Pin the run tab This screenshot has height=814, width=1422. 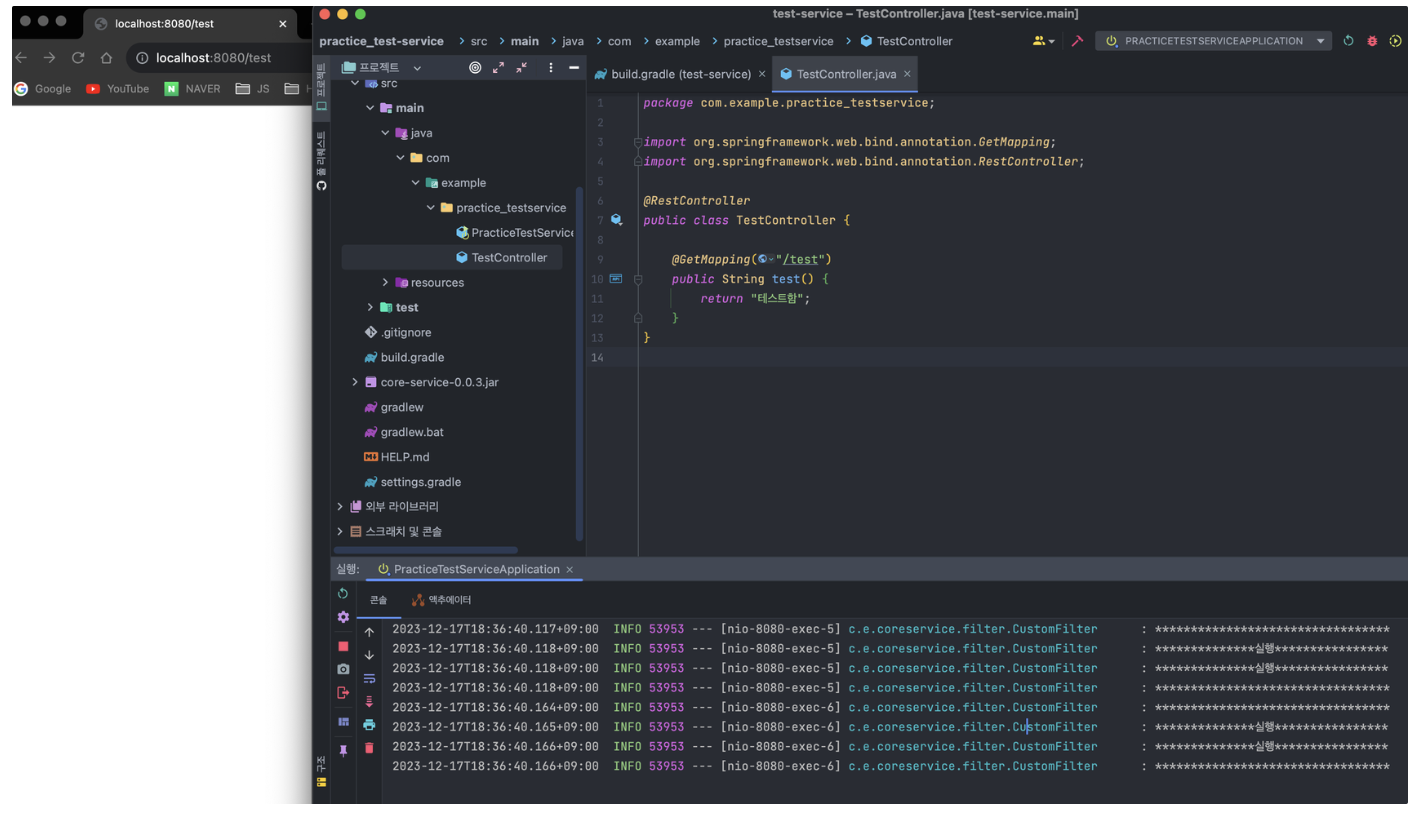[x=343, y=750]
